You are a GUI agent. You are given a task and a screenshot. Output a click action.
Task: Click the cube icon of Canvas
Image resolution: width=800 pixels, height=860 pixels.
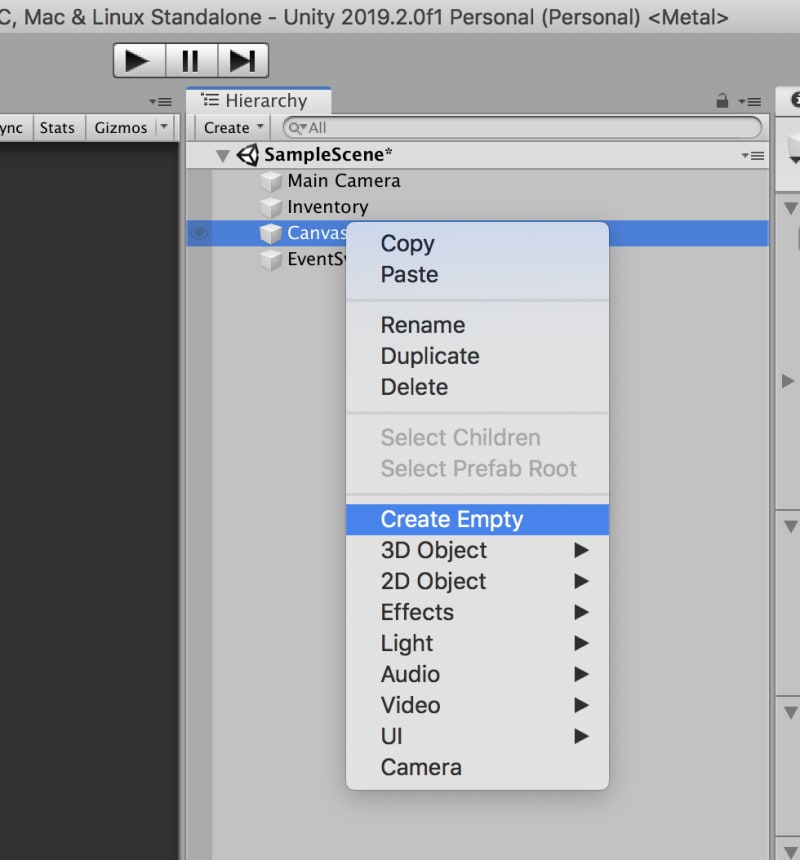(271, 234)
